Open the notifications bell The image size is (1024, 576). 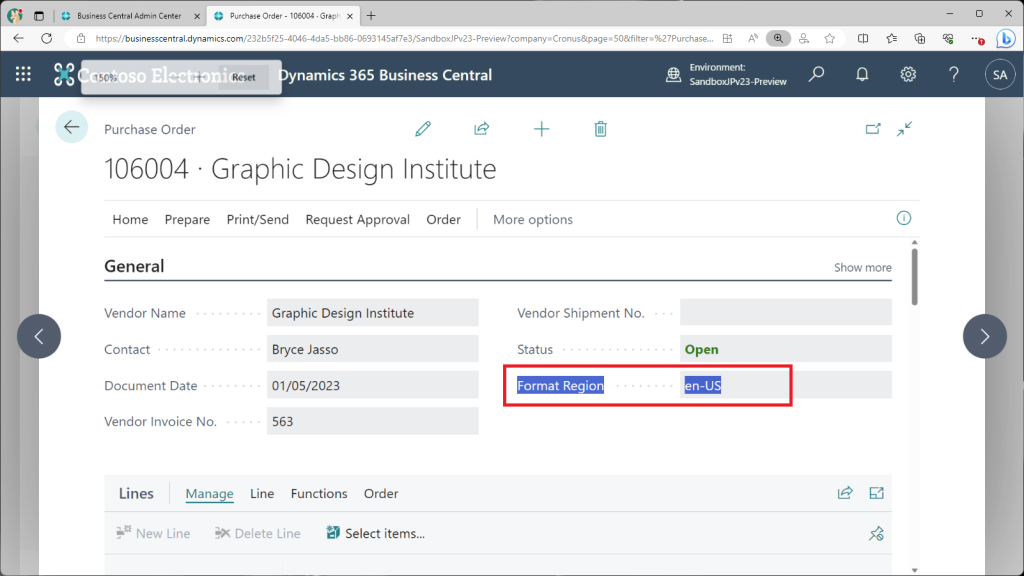[x=862, y=74]
